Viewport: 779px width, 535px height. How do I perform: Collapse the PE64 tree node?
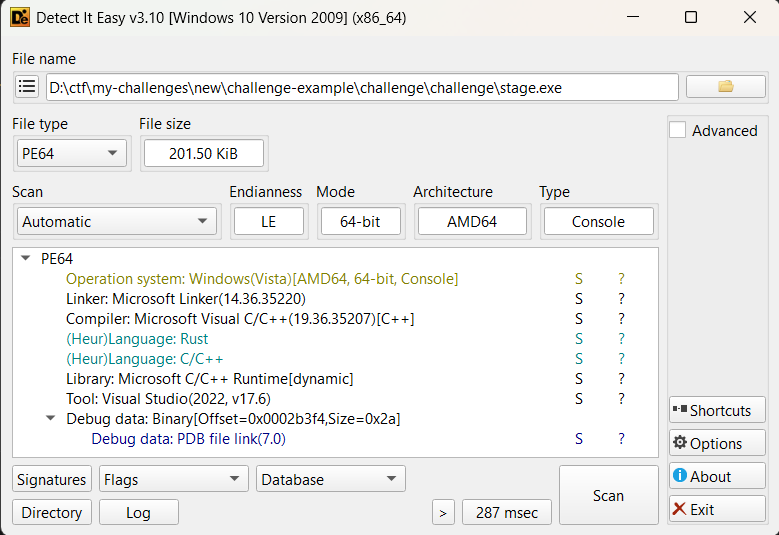pos(26,258)
